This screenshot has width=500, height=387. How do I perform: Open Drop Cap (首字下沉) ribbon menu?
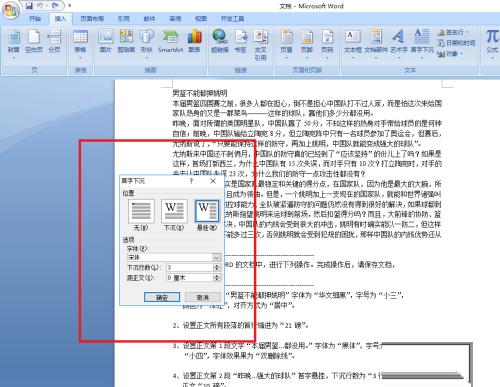[x=422, y=44]
